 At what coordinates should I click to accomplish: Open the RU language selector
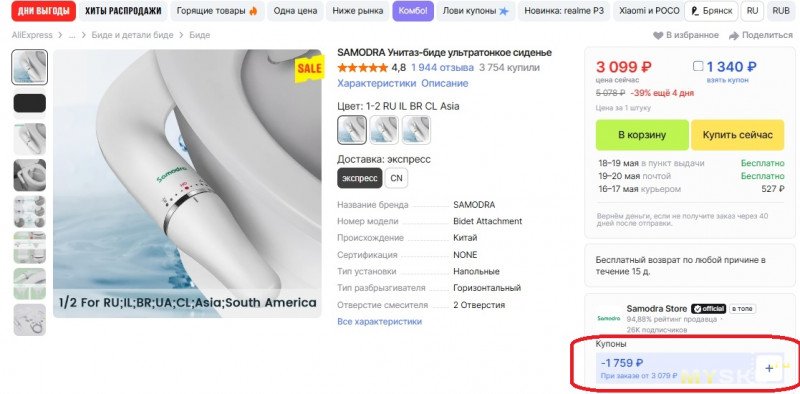pos(752,11)
